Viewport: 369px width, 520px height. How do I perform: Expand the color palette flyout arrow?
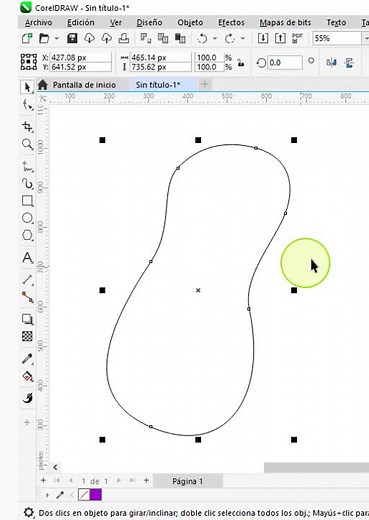click(x=47, y=495)
